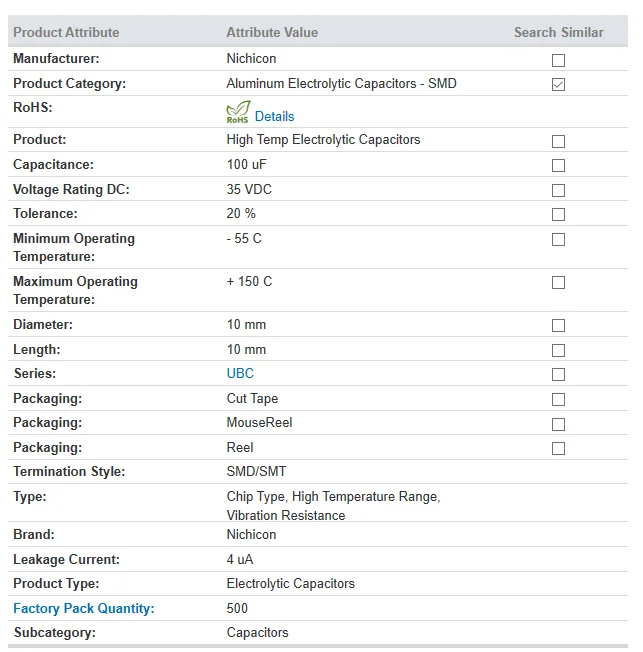The width and height of the screenshot is (643, 652).
Task: Check the Manufacturer Nichicon search-similar box
Action: (558, 60)
